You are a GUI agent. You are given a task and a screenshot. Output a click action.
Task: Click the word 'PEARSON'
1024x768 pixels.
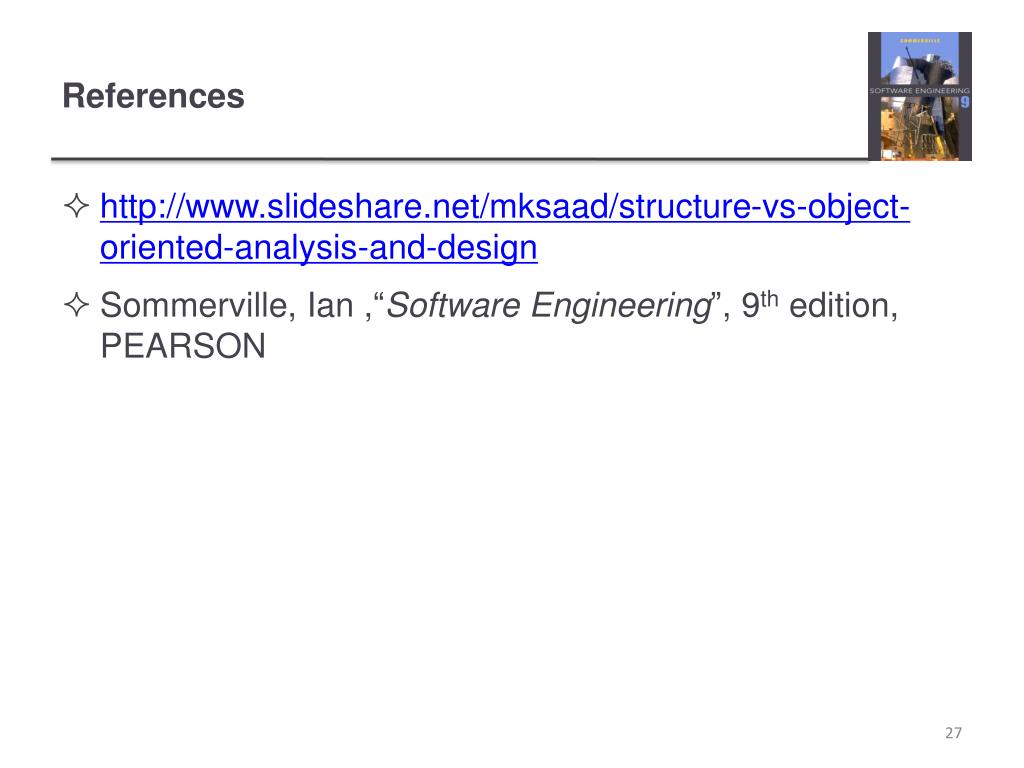pyautogui.click(x=184, y=345)
